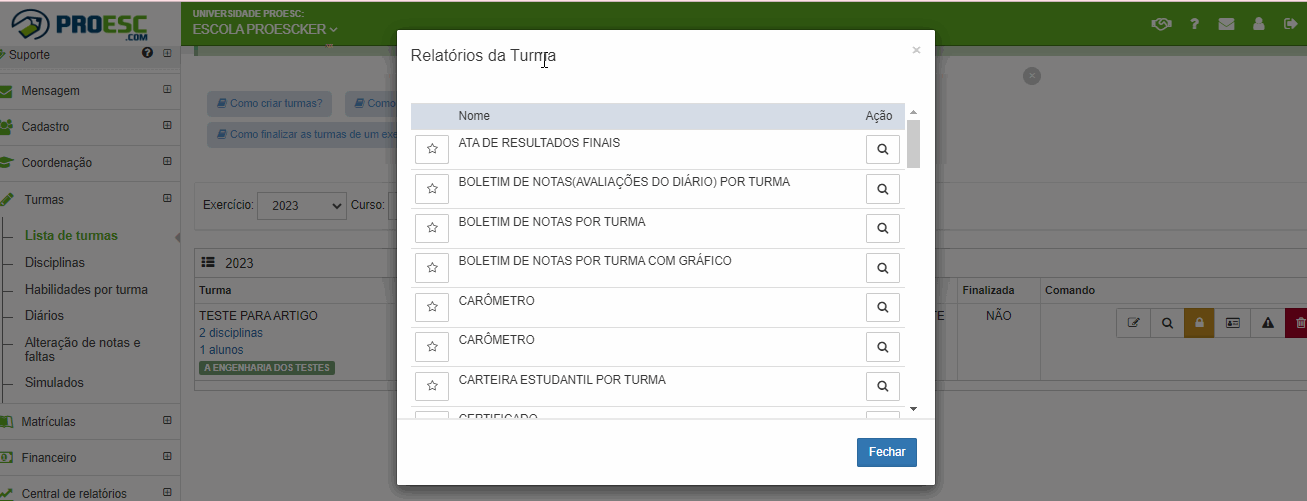Open the 2 disciplinas link

tap(231, 333)
